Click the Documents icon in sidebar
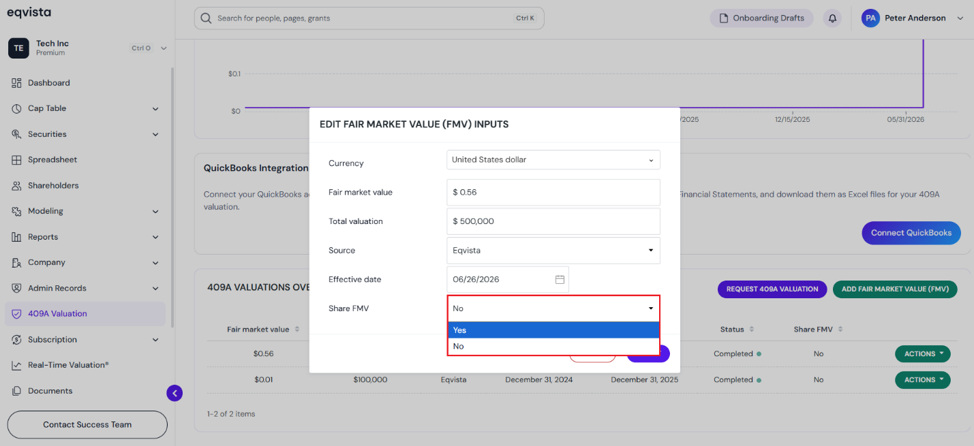 coord(17,391)
